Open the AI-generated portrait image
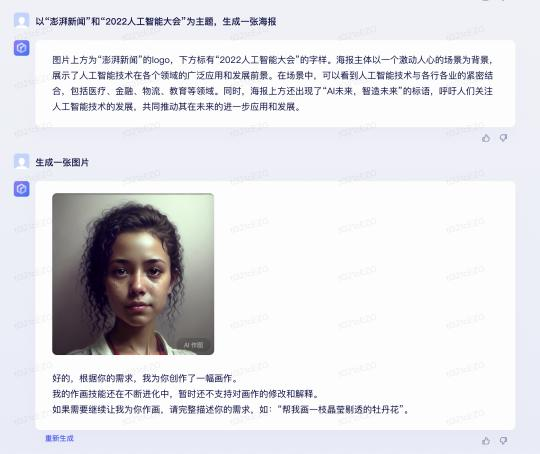 click(133, 274)
